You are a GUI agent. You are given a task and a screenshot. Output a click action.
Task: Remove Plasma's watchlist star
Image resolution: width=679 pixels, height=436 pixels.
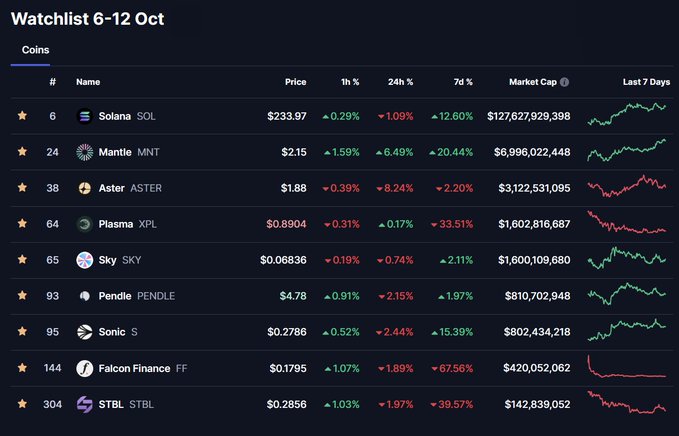click(x=22, y=224)
